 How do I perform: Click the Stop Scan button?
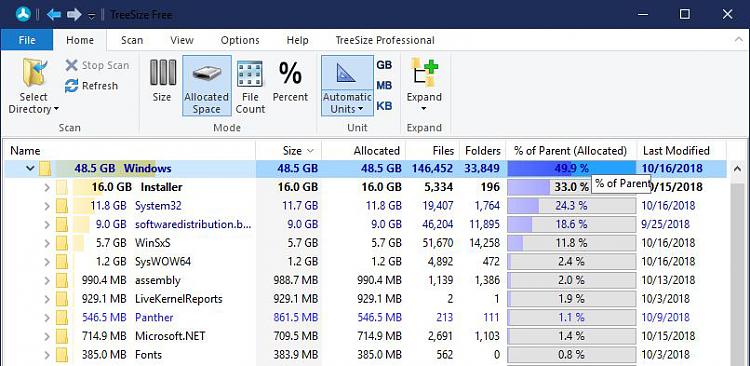[97, 66]
